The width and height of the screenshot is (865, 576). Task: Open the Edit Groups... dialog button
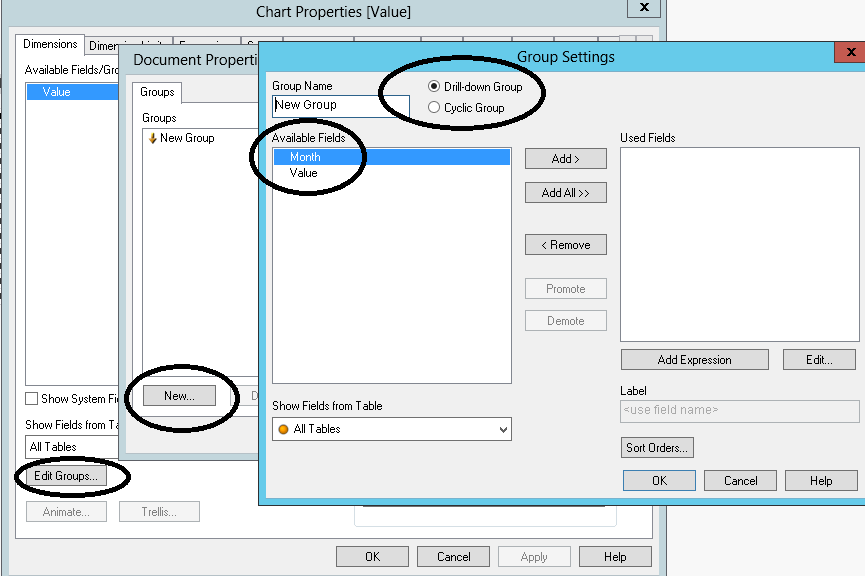tap(66, 476)
